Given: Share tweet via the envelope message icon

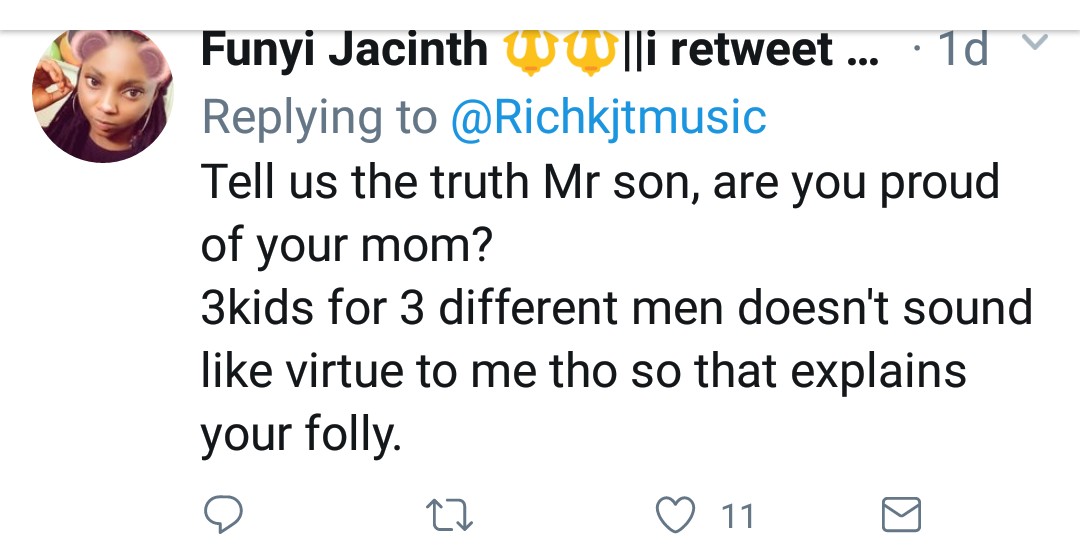Looking at the screenshot, I should click(900, 516).
